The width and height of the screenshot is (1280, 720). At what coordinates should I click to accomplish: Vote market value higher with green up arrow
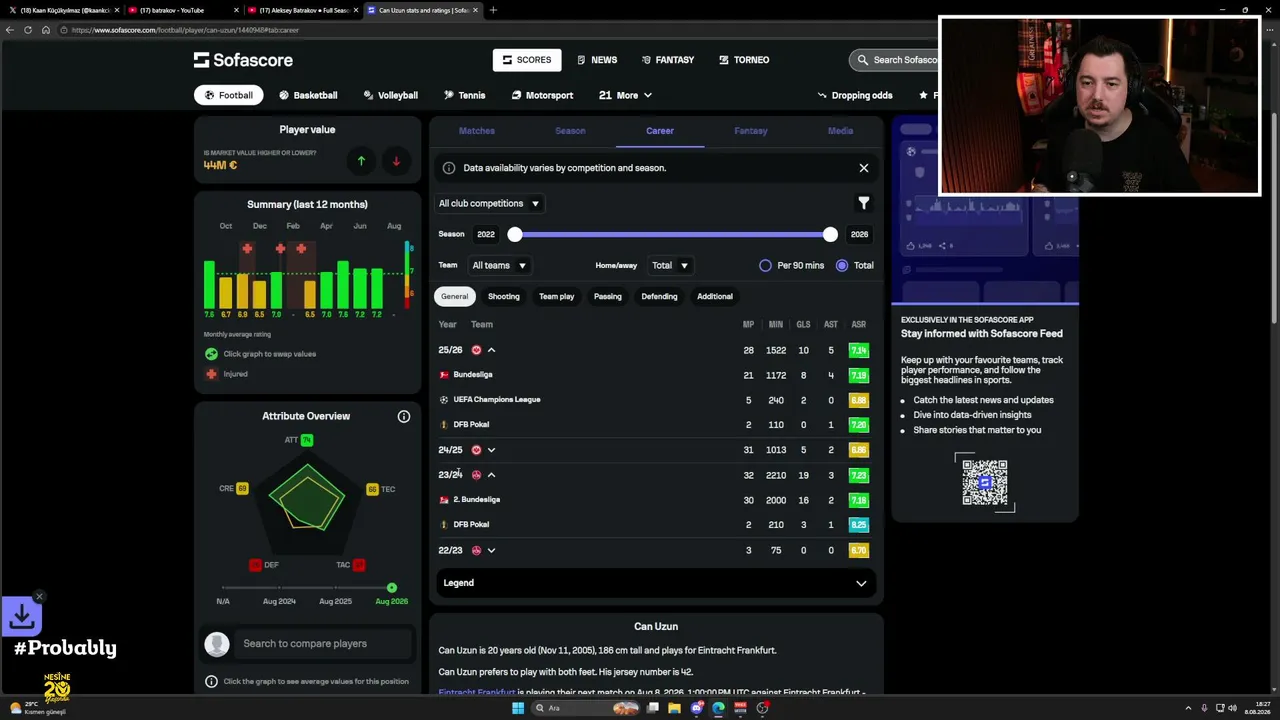pos(361,161)
